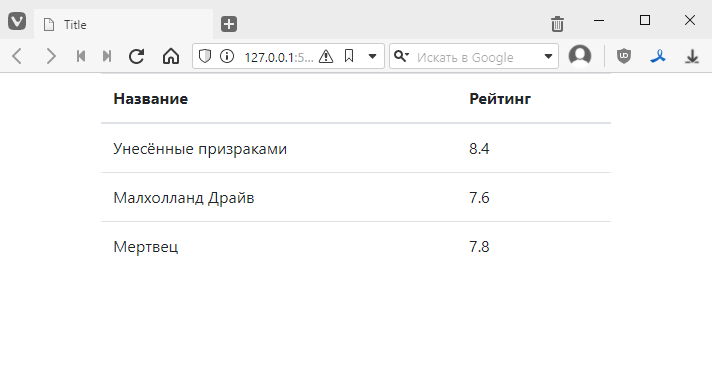The width and height of the screenshot is (712, 367).
Task: Open the search history dropdown arrow
Action: [x=548, y=56]
